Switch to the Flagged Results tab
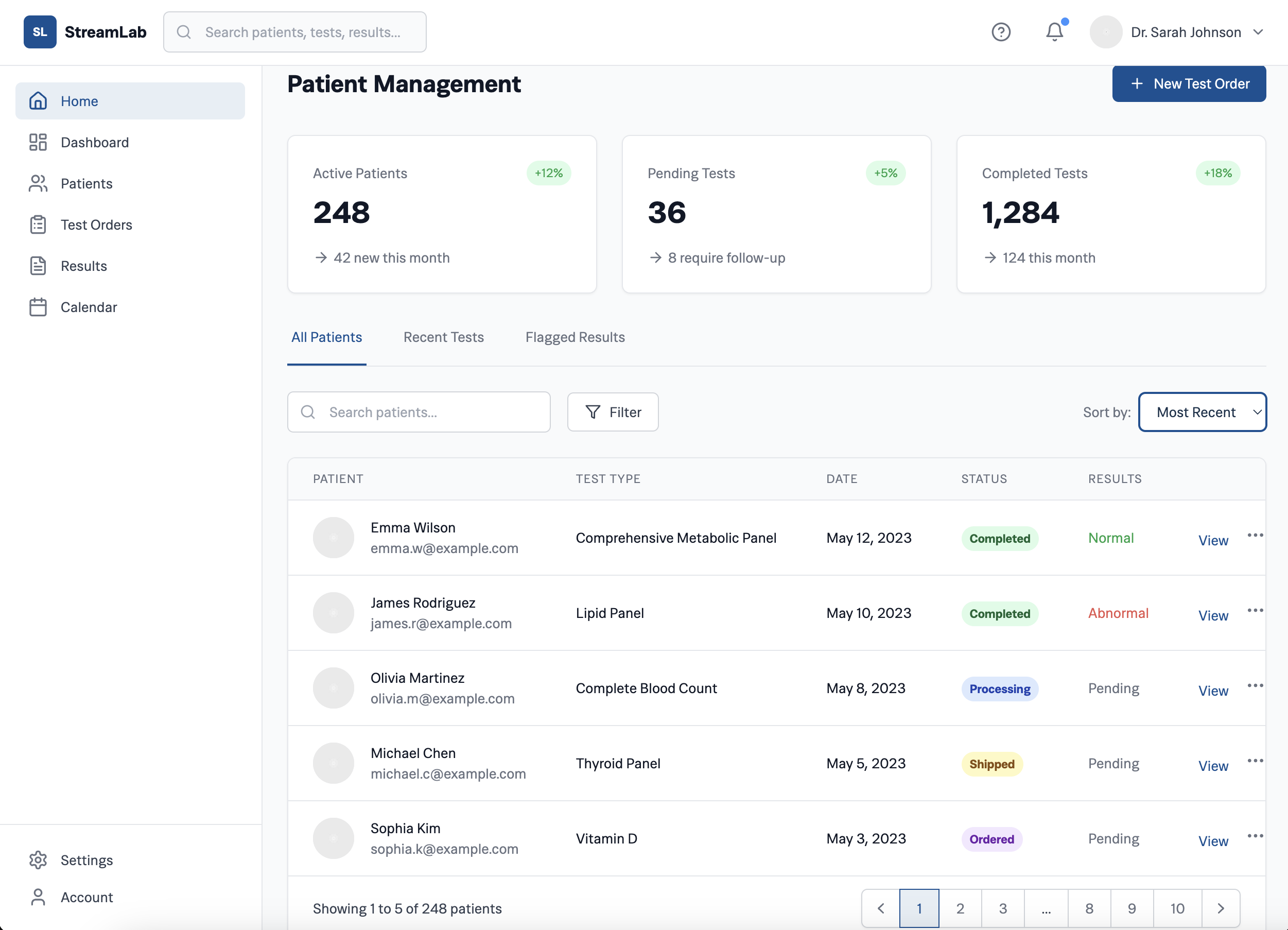1288x930 pixels. coord(575,337)
